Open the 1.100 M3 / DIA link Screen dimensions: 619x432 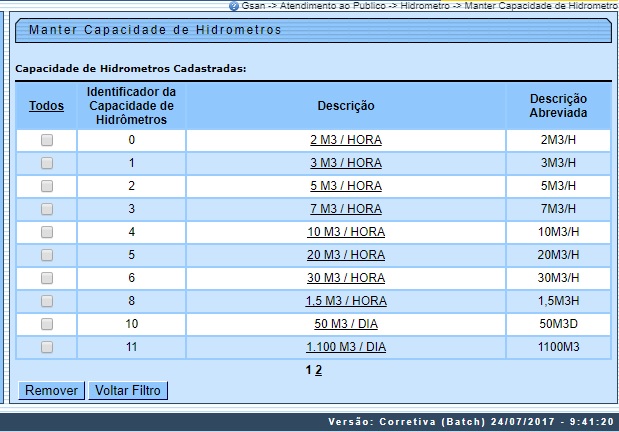[x=346, y=347]
